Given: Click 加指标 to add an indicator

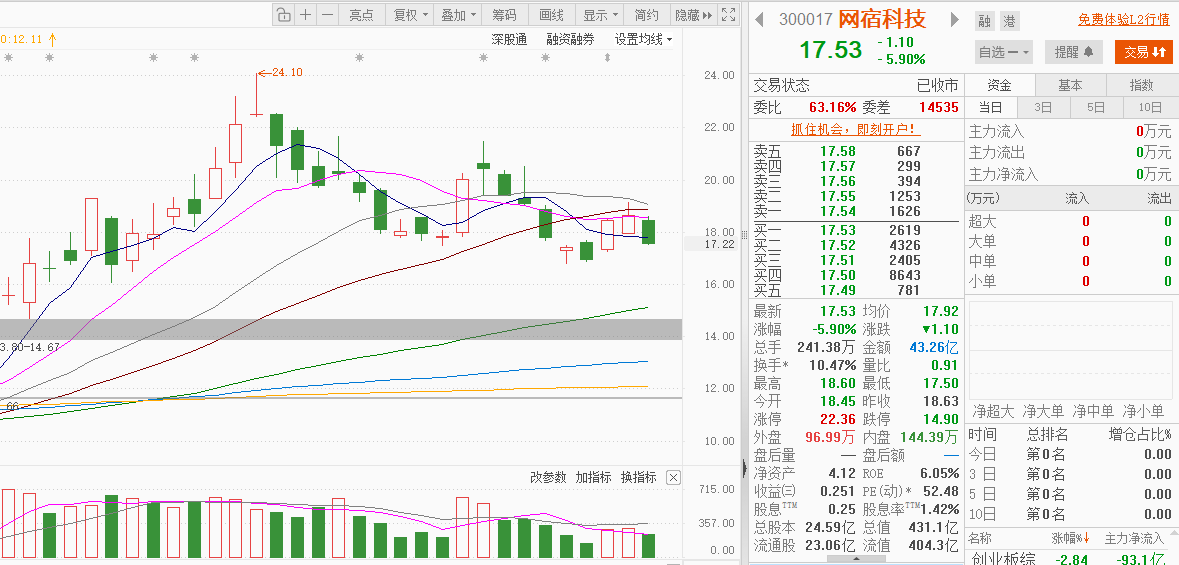Looking at the screenshot, I should point(593,477).
